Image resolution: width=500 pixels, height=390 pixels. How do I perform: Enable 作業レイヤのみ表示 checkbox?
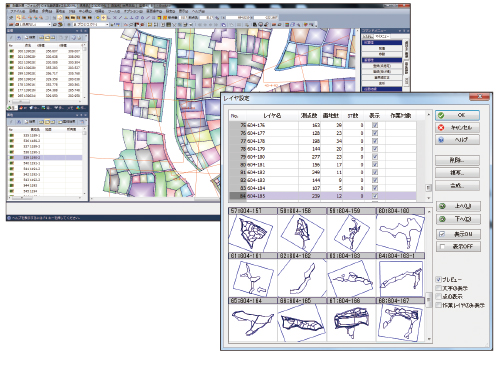click(439, 305)
